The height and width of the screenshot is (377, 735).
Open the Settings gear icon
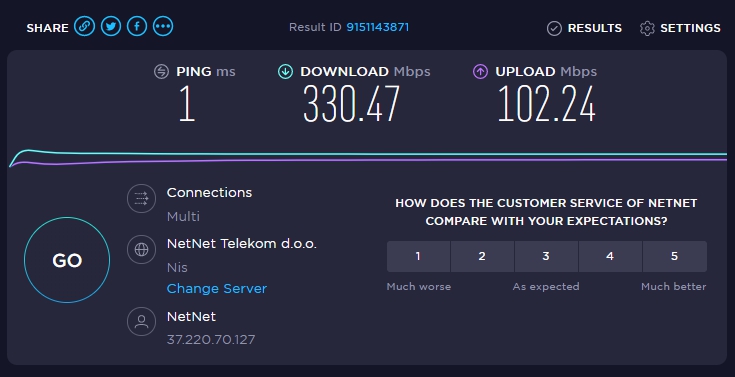tap(647, 28)
